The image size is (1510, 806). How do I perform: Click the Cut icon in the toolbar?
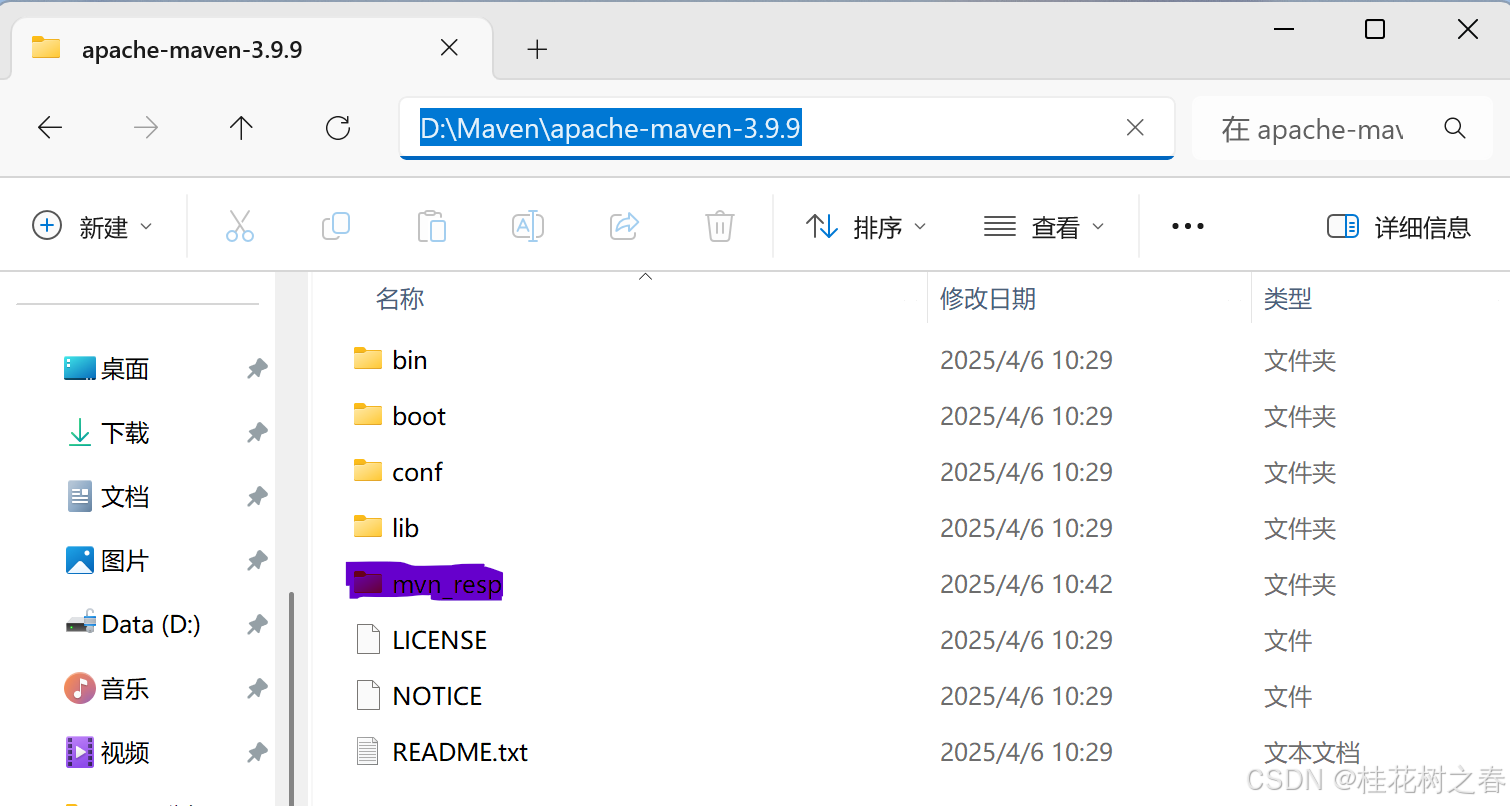pyautogui.click(x=240, y=226)
